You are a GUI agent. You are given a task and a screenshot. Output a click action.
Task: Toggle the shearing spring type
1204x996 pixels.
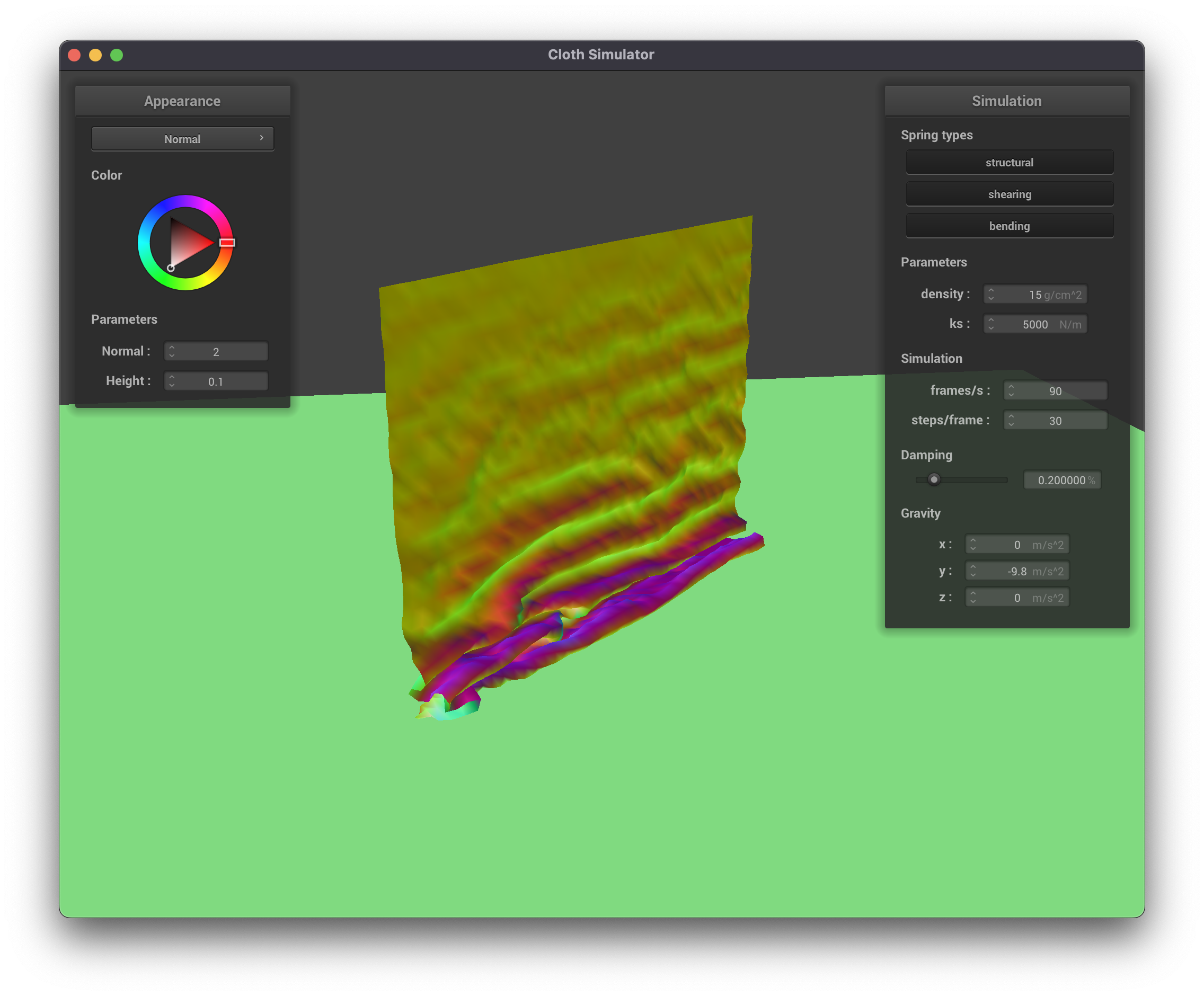pyautogui.click(x=1009, y=194)
